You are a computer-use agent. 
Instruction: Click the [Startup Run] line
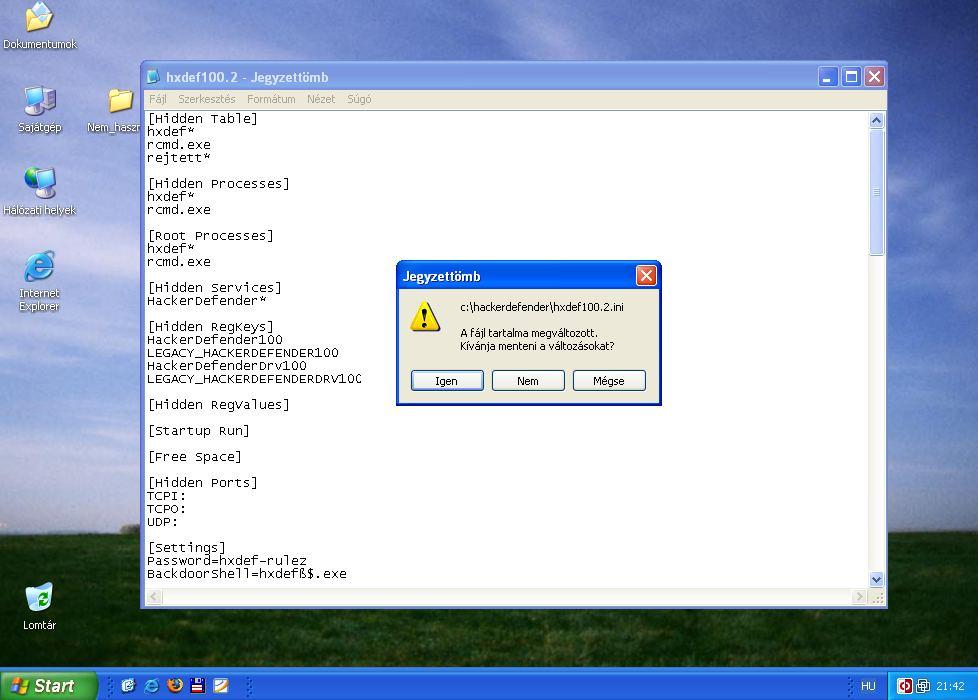[198, 431]
